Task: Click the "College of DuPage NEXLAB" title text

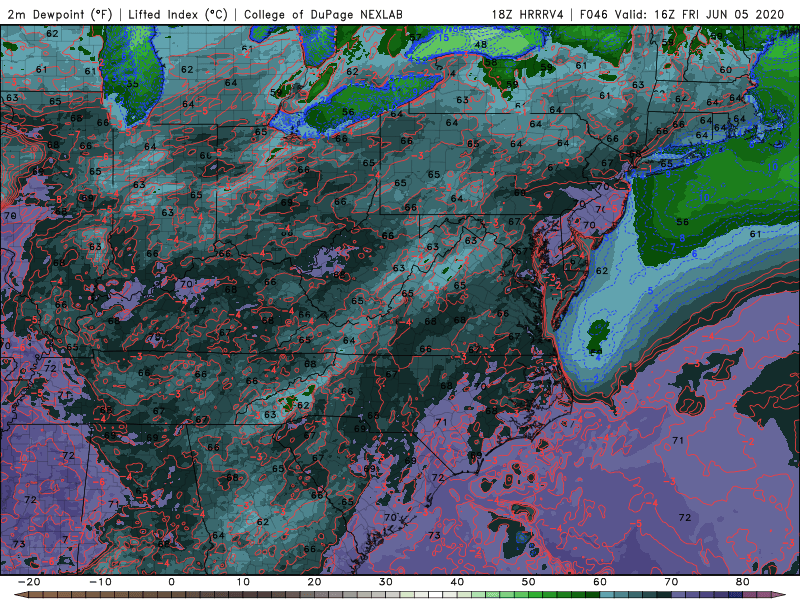Action: [x=323, y=14]
